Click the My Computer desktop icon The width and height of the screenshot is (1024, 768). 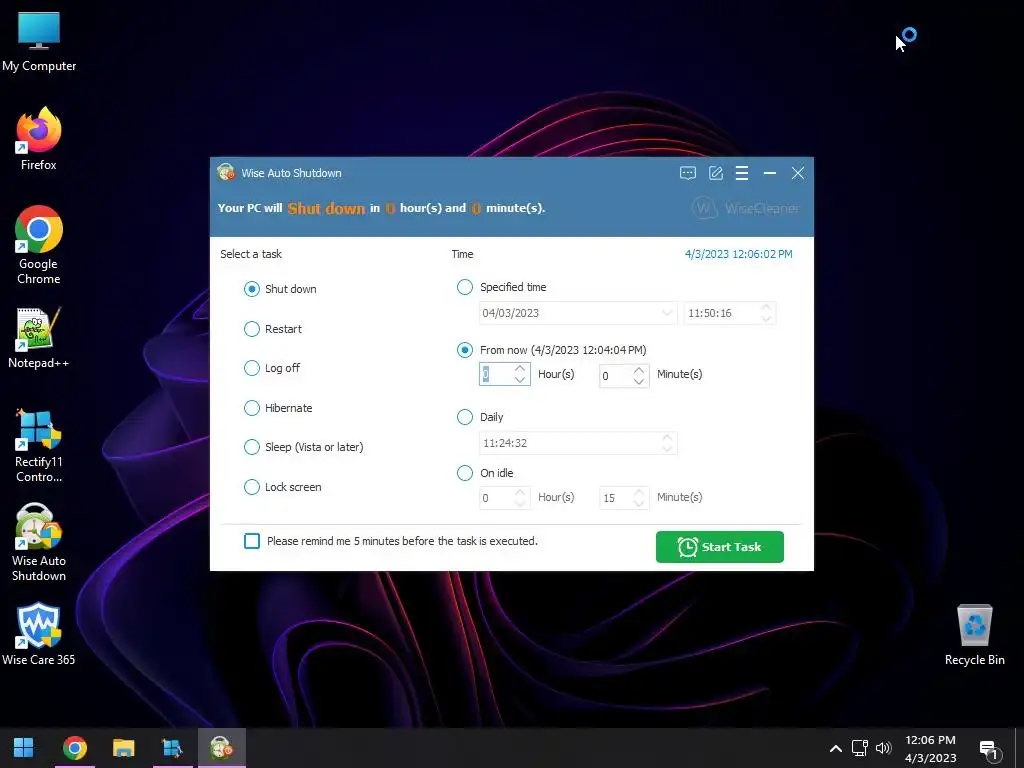(x=39, y=42)
